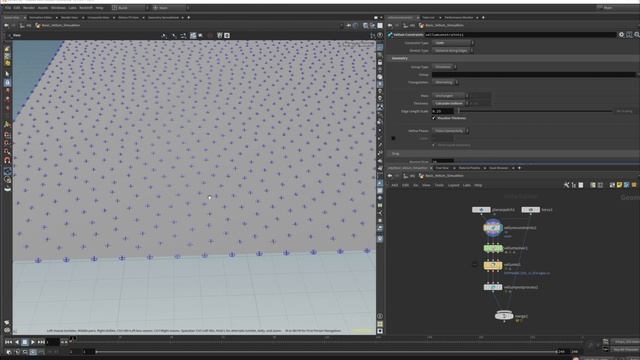The width and height of the screenshot is (640, 360).
Task: Go back in the network editor pane
Action: click(x=390, y=176)
